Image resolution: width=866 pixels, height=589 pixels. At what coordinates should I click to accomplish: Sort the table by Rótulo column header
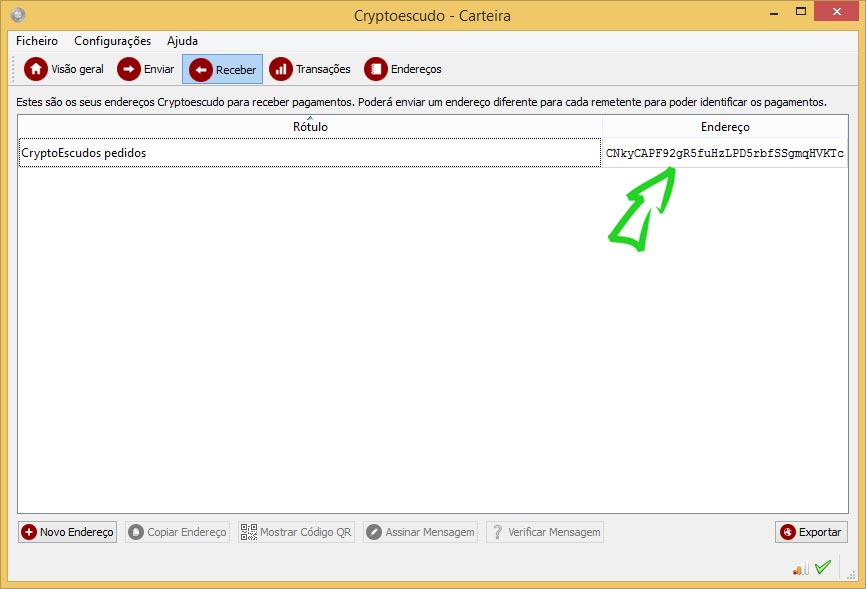click(310, 127)
